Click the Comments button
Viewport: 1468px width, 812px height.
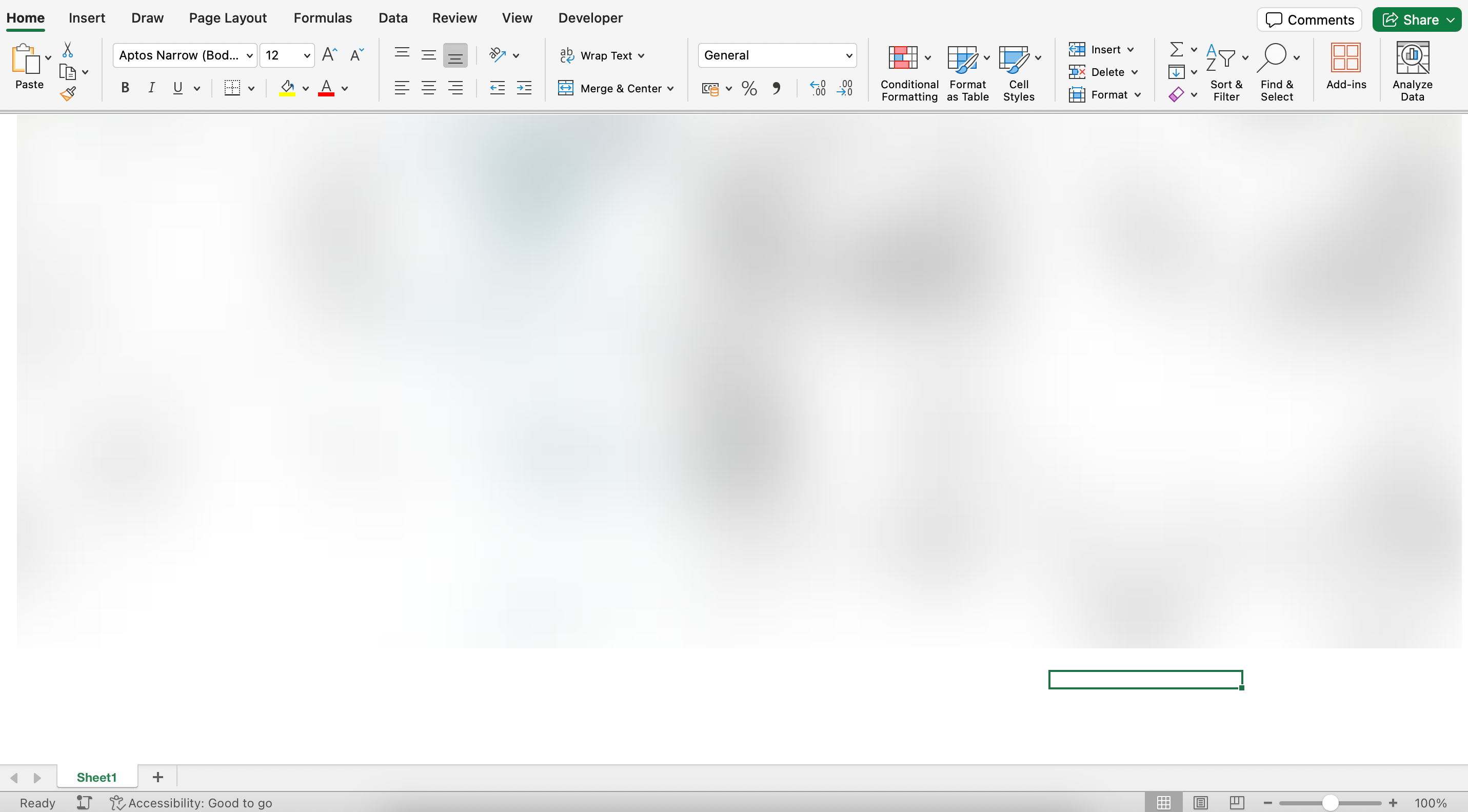tap(1309, 20)
